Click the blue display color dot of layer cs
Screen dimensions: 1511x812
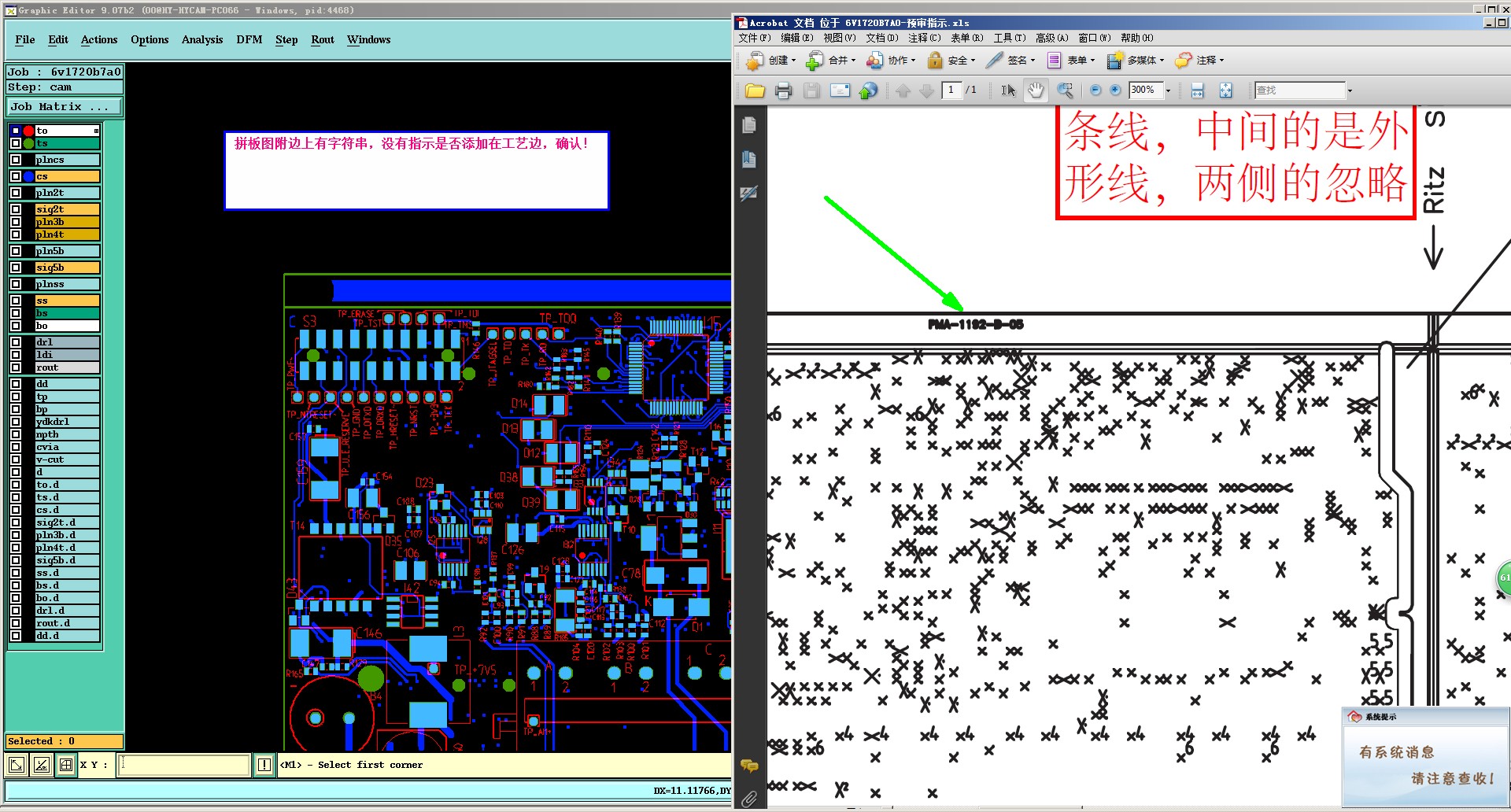[28, 176]
